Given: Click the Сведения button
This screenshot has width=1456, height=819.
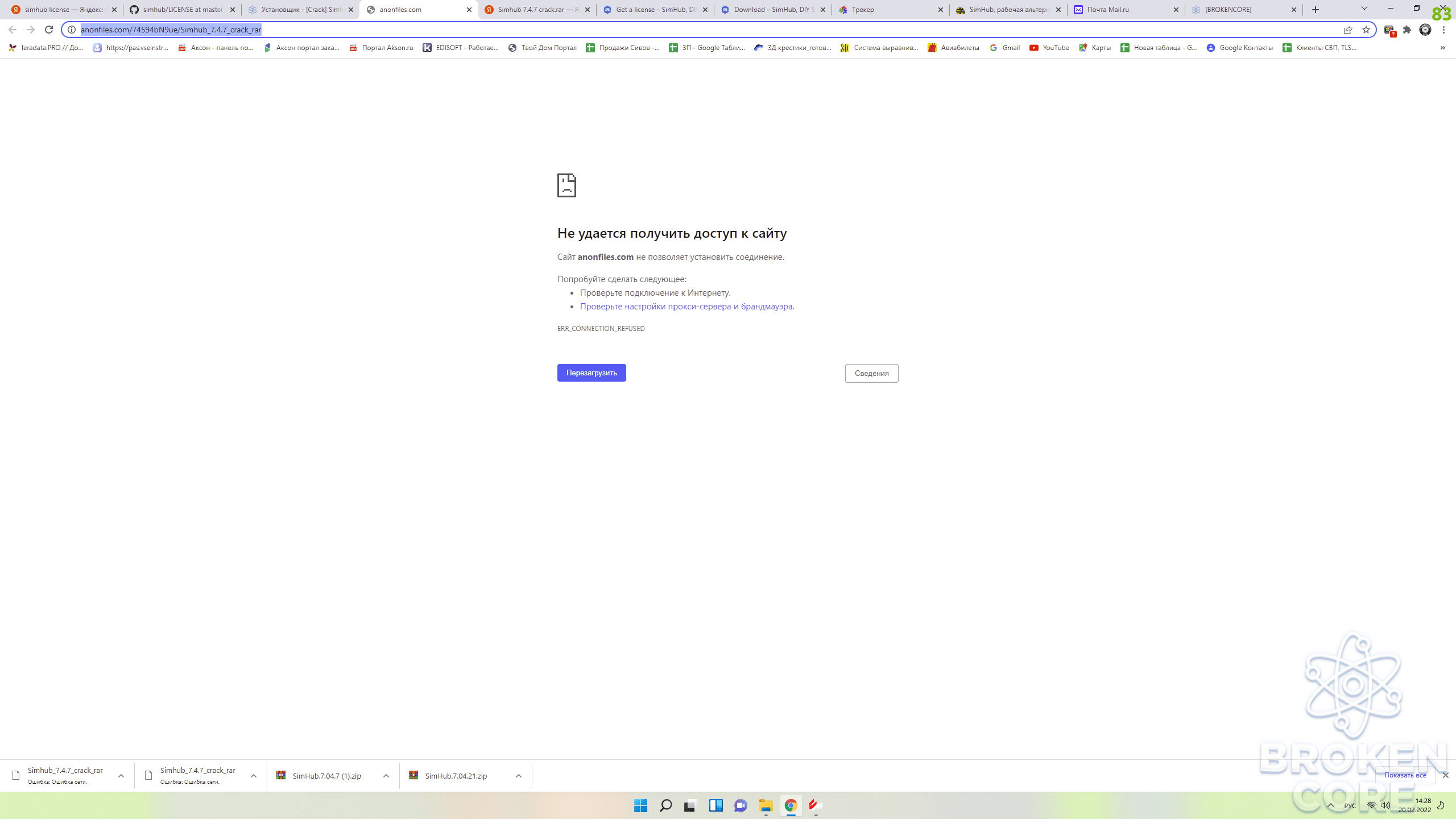Looking at the screenshot, I should [871, 374].
